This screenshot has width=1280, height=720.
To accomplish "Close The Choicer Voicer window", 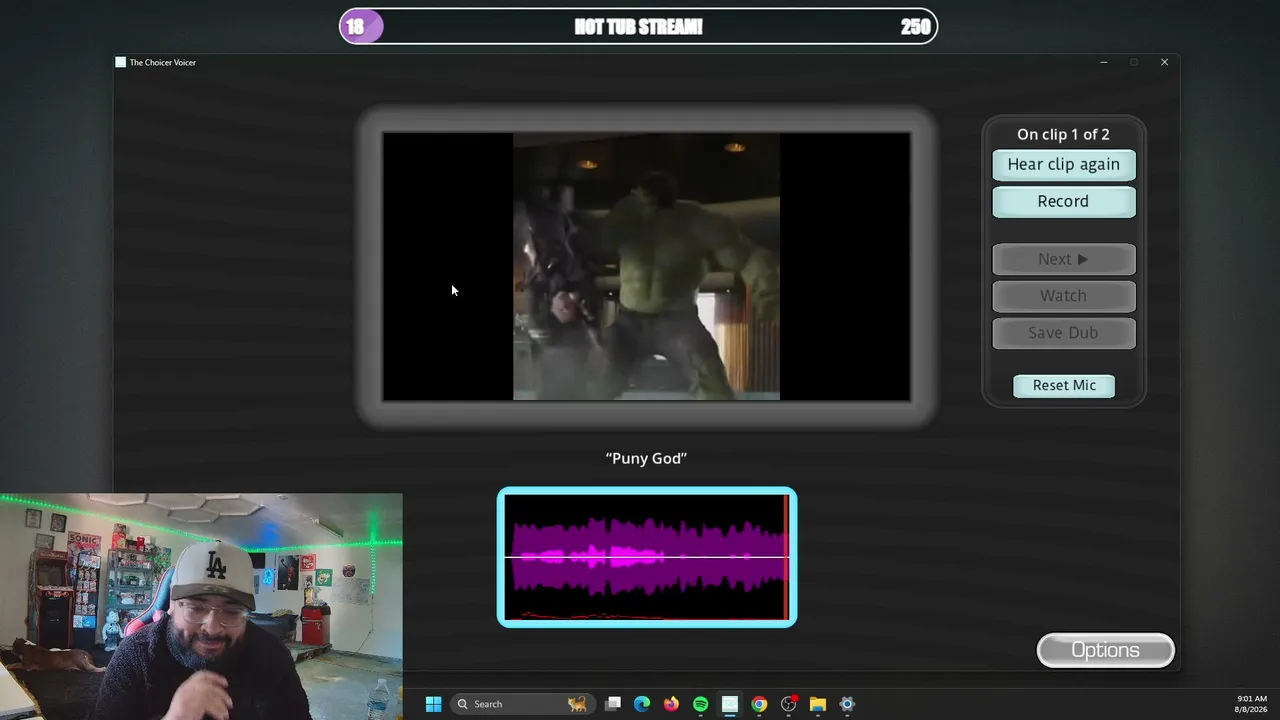I will coord(1164,62).
